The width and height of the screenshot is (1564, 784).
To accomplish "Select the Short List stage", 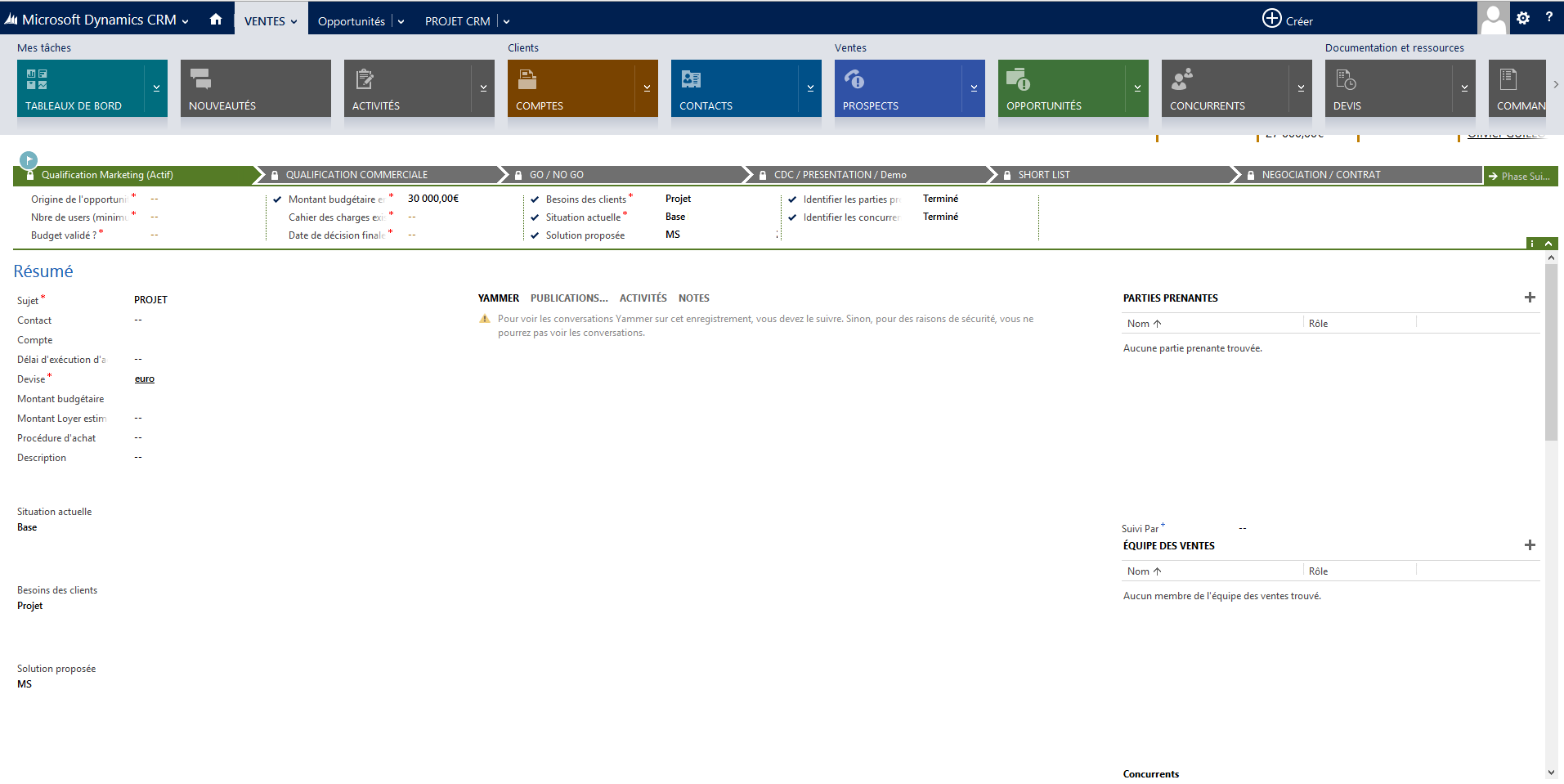I will 1115,175.
